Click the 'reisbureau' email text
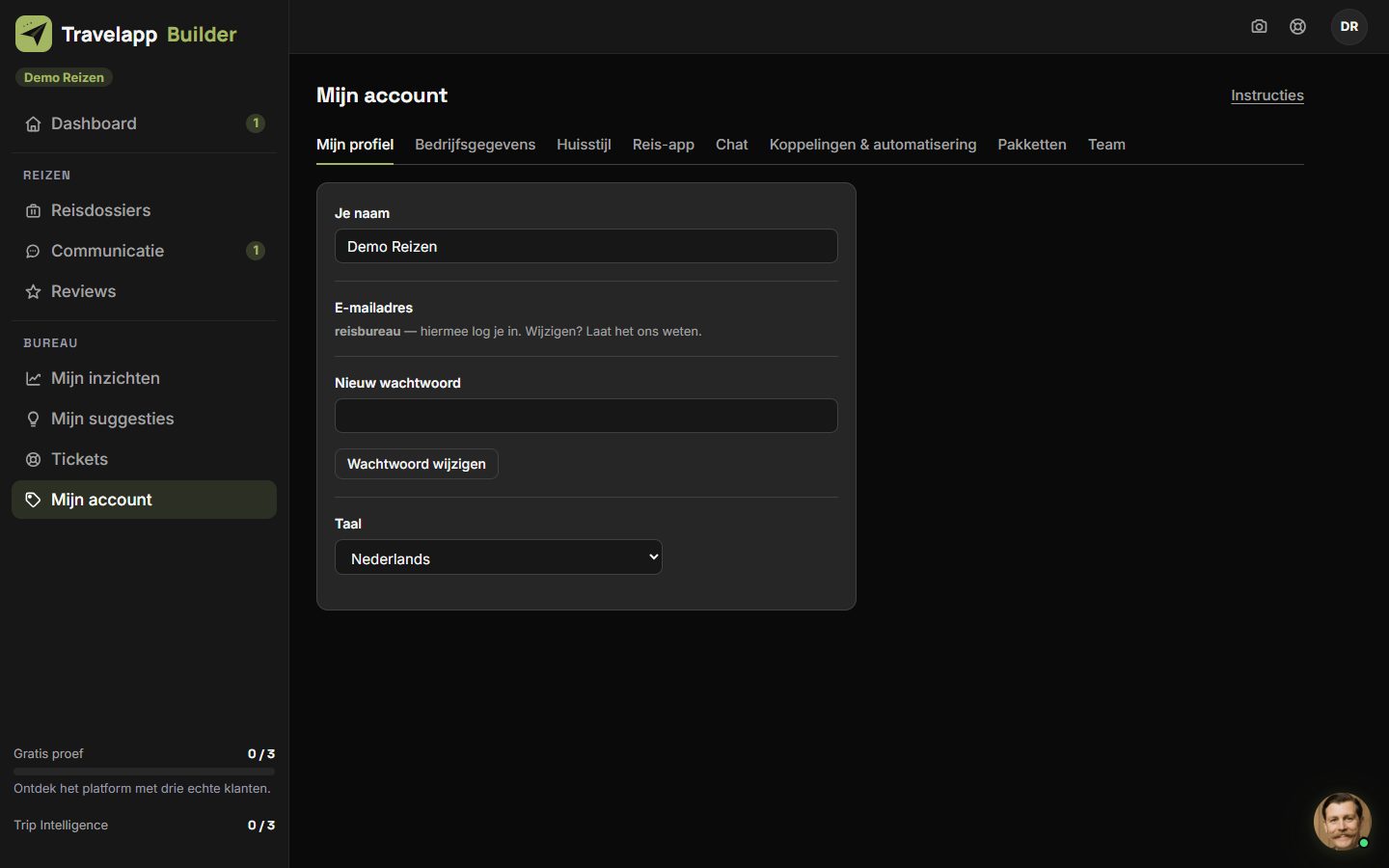The height and width of the screenshot is (868, 1389). click(368, 331)
